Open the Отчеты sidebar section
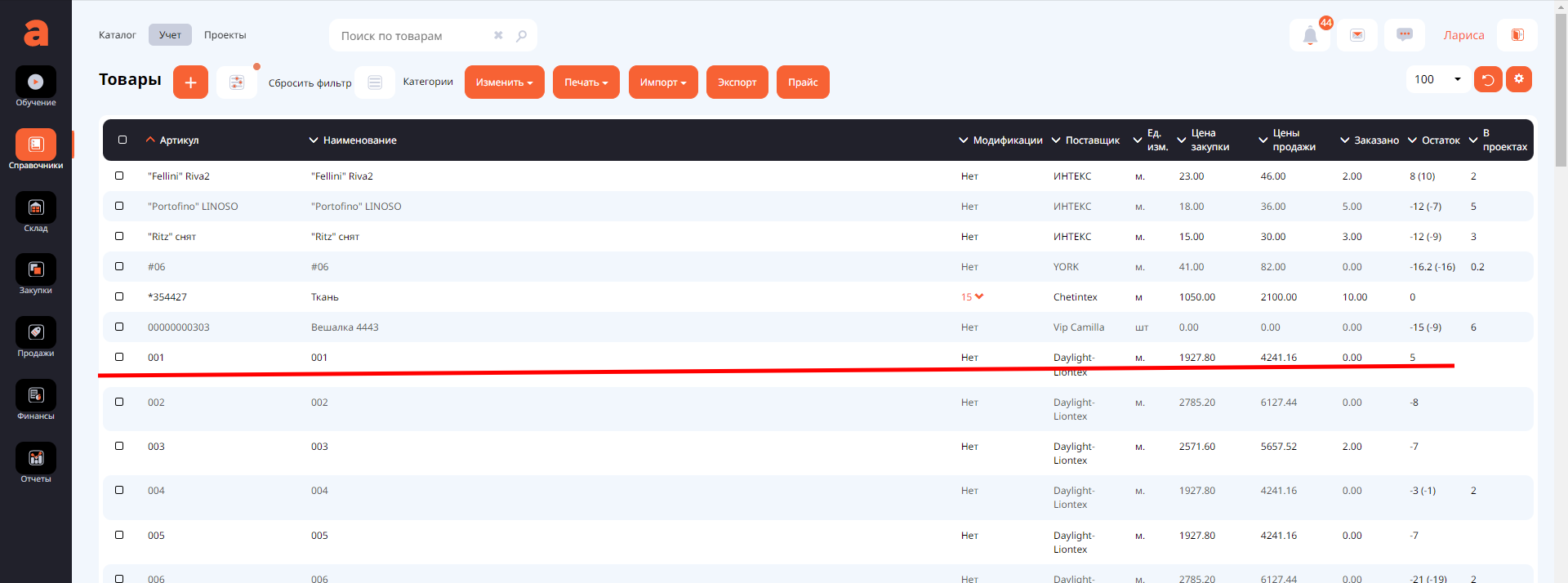 pyautogui.click(x=36, y=459)
